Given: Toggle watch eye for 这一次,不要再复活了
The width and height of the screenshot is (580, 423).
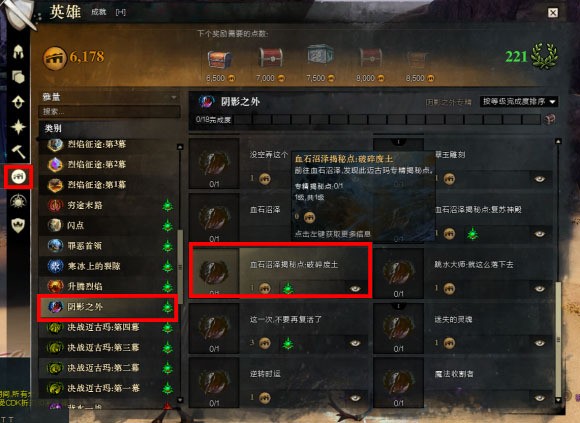Looking at the screenshot, I should (x=355, y=343).
